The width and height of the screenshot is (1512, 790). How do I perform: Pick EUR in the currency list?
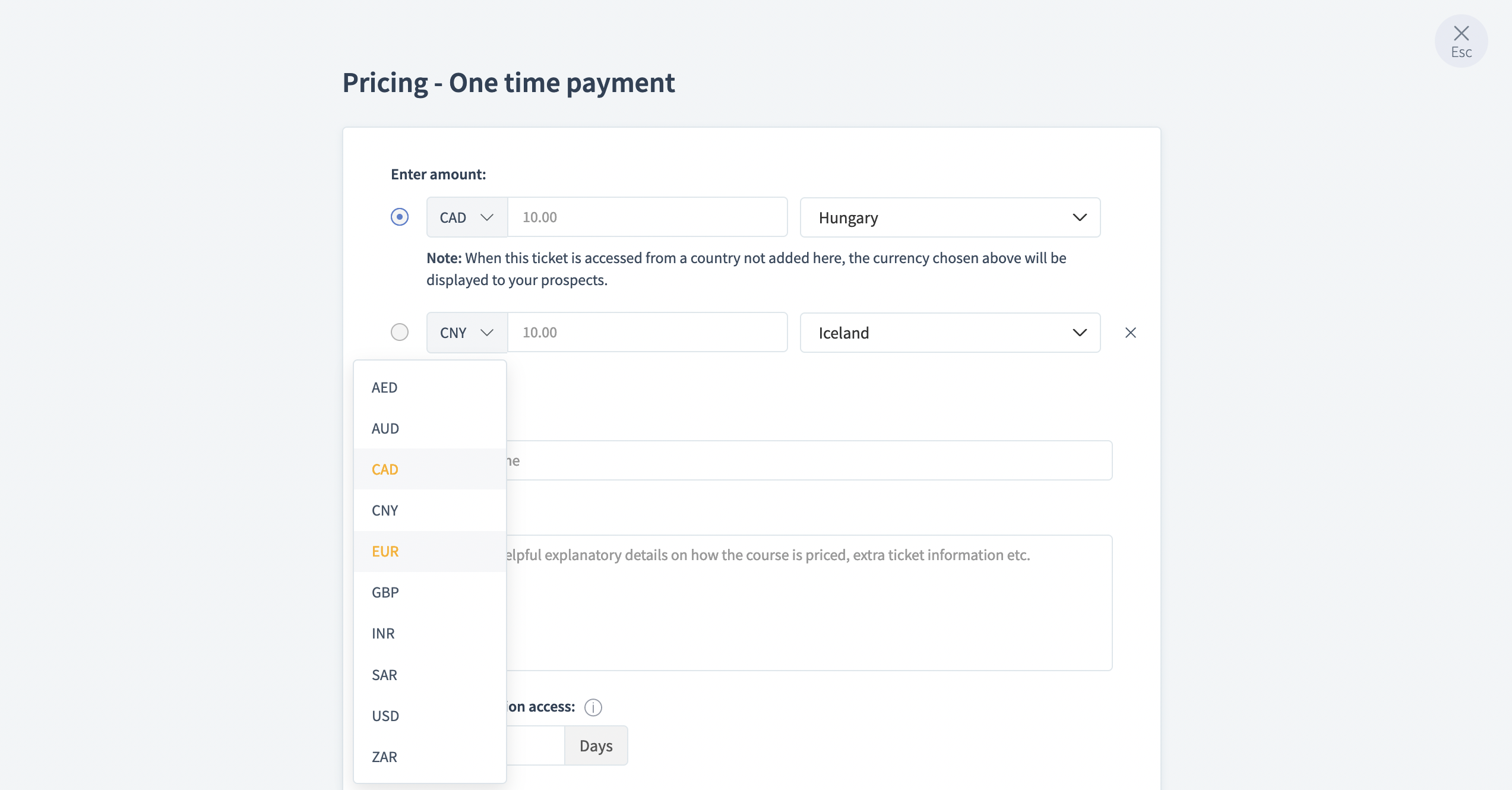pos(430,551)
